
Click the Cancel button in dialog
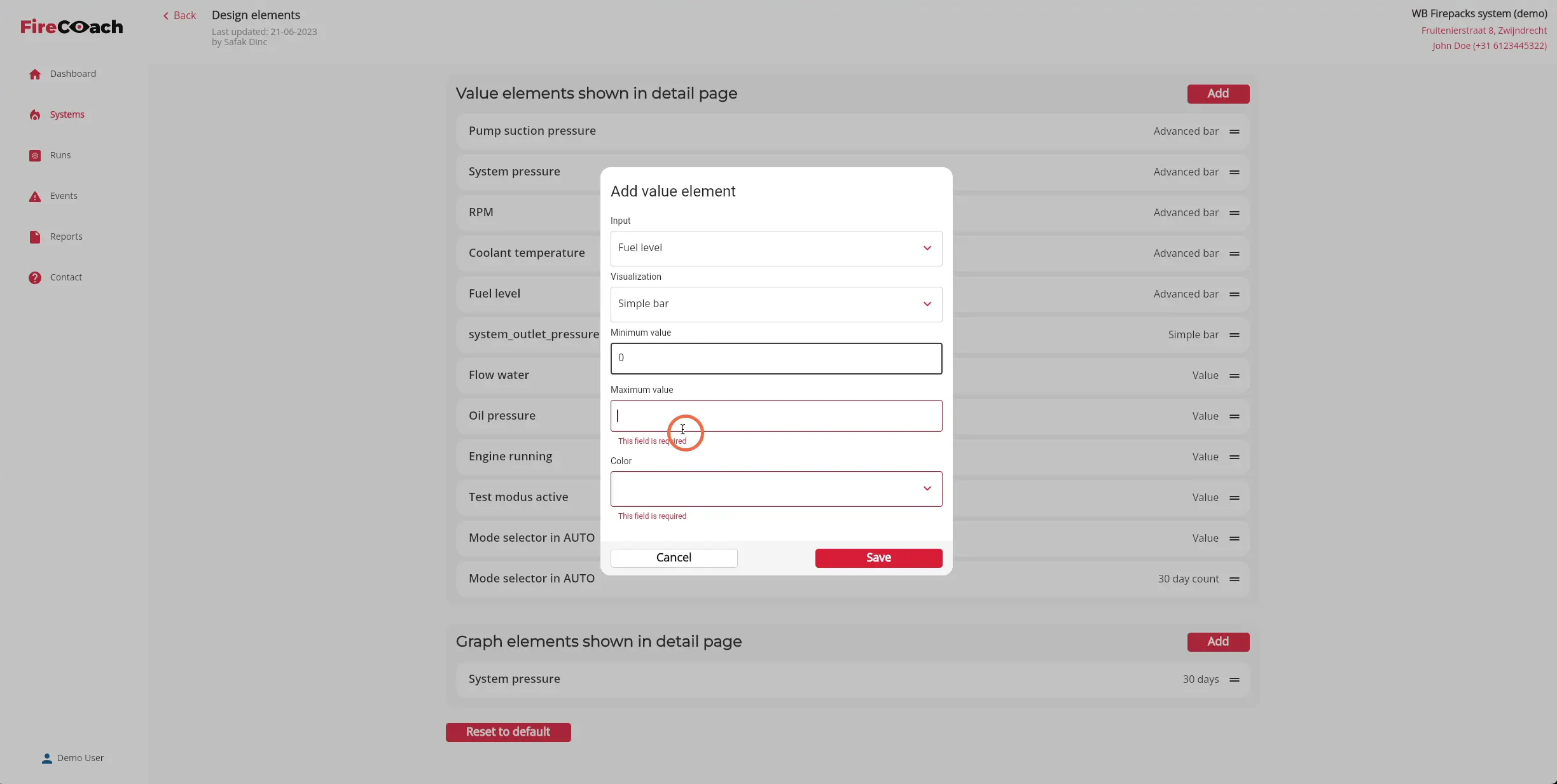[674, 558]
